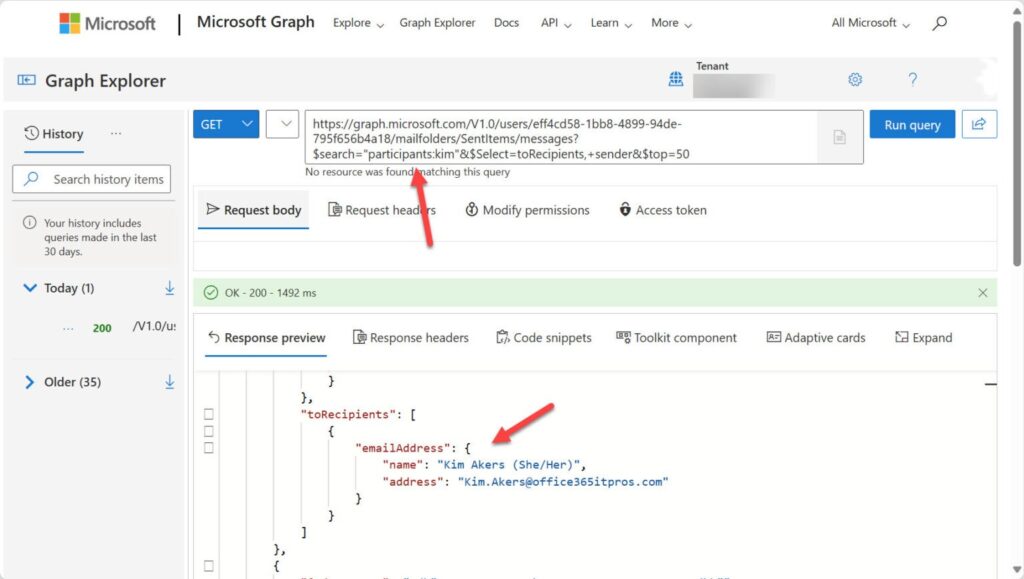Viewport: 1024px width, 579px height.
Task: Select the History tab in the sidebar
Action: [54, 134]
